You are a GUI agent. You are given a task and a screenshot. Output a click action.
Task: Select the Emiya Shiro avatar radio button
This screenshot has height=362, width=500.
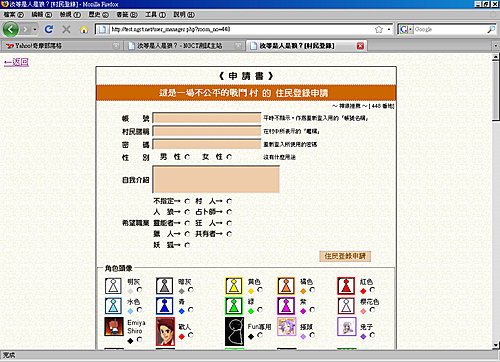point(139,339)
